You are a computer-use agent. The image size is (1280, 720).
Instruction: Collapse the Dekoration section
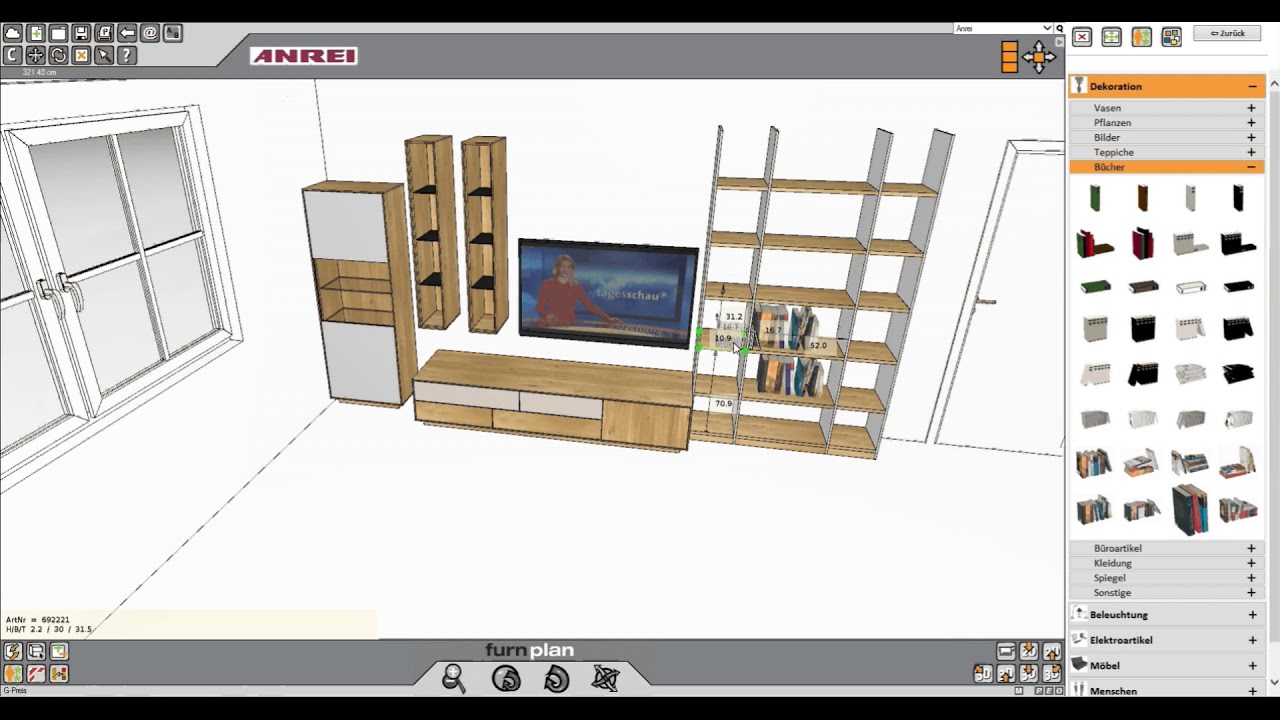tap(1252, 87)
